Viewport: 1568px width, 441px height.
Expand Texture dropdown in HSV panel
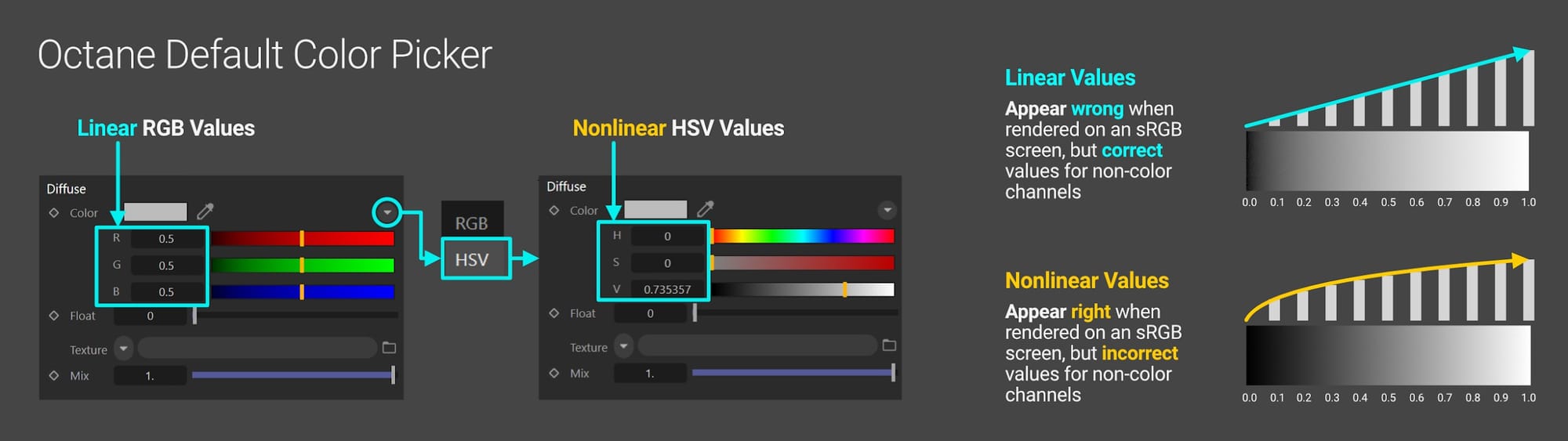click(623, 345)
